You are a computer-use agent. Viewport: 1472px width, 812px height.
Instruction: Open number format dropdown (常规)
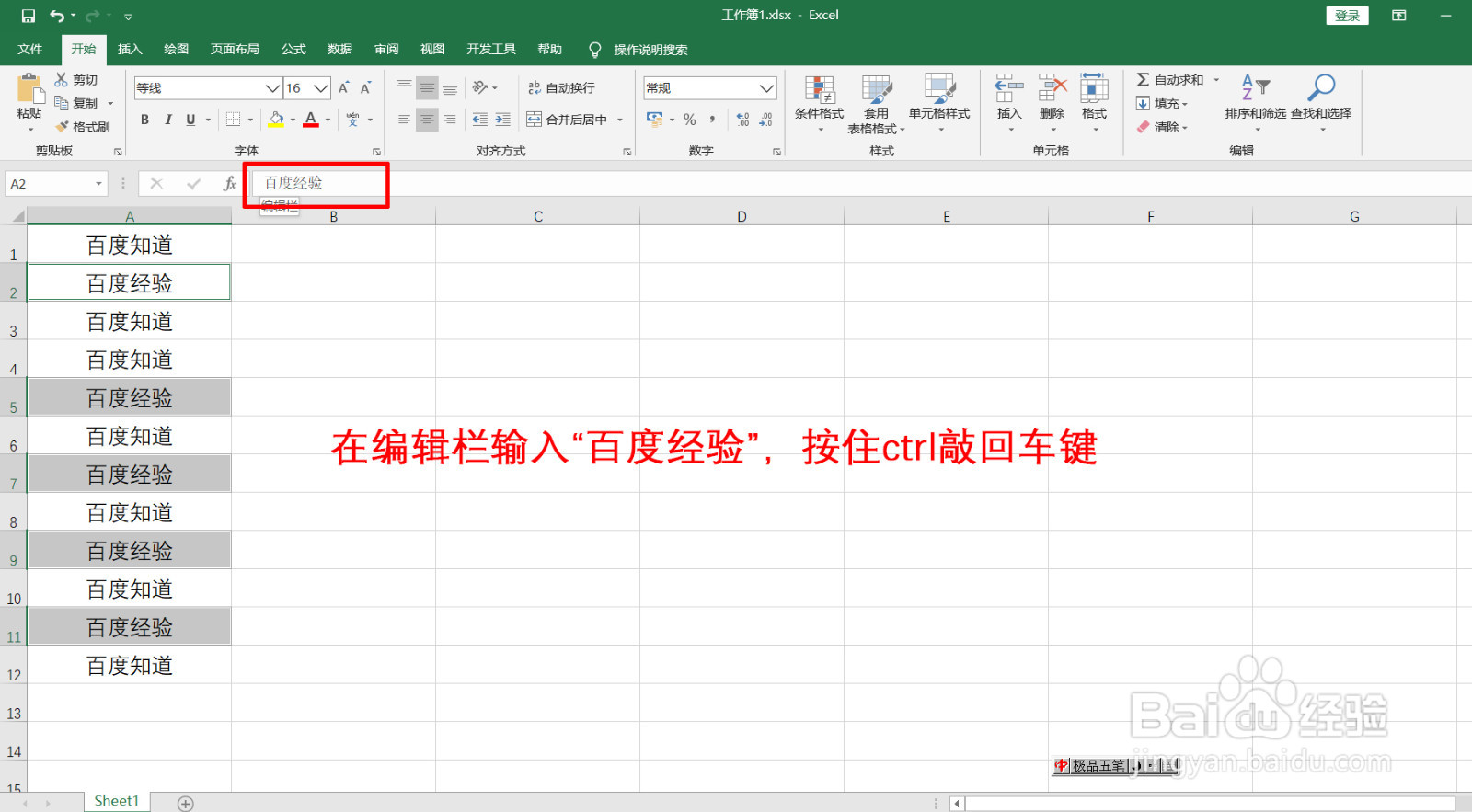coord(766,88)
